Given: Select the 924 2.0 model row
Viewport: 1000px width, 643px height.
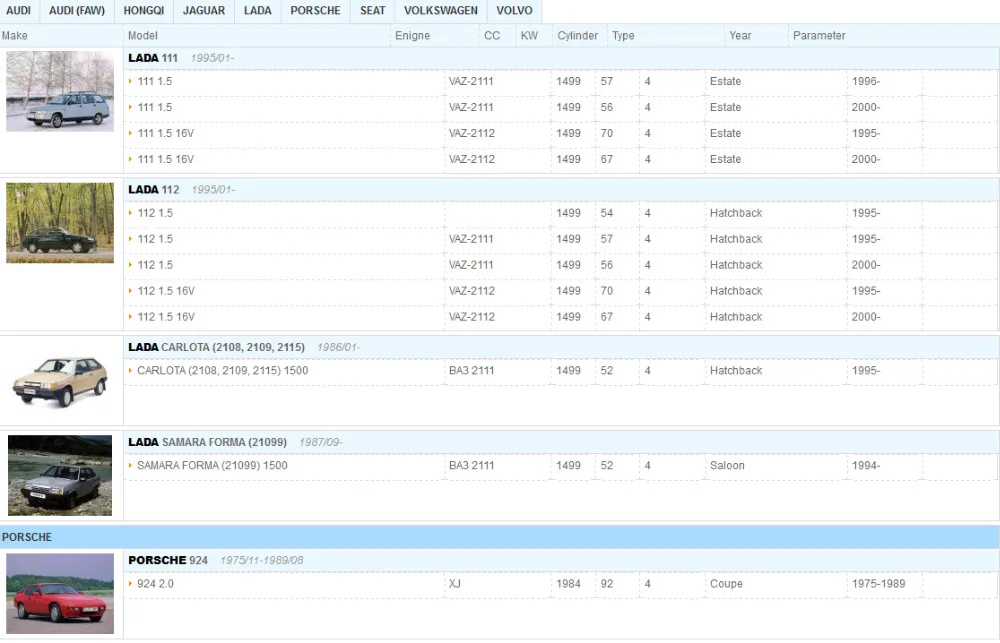Looking at the screenshot, I should pos(561,584).
